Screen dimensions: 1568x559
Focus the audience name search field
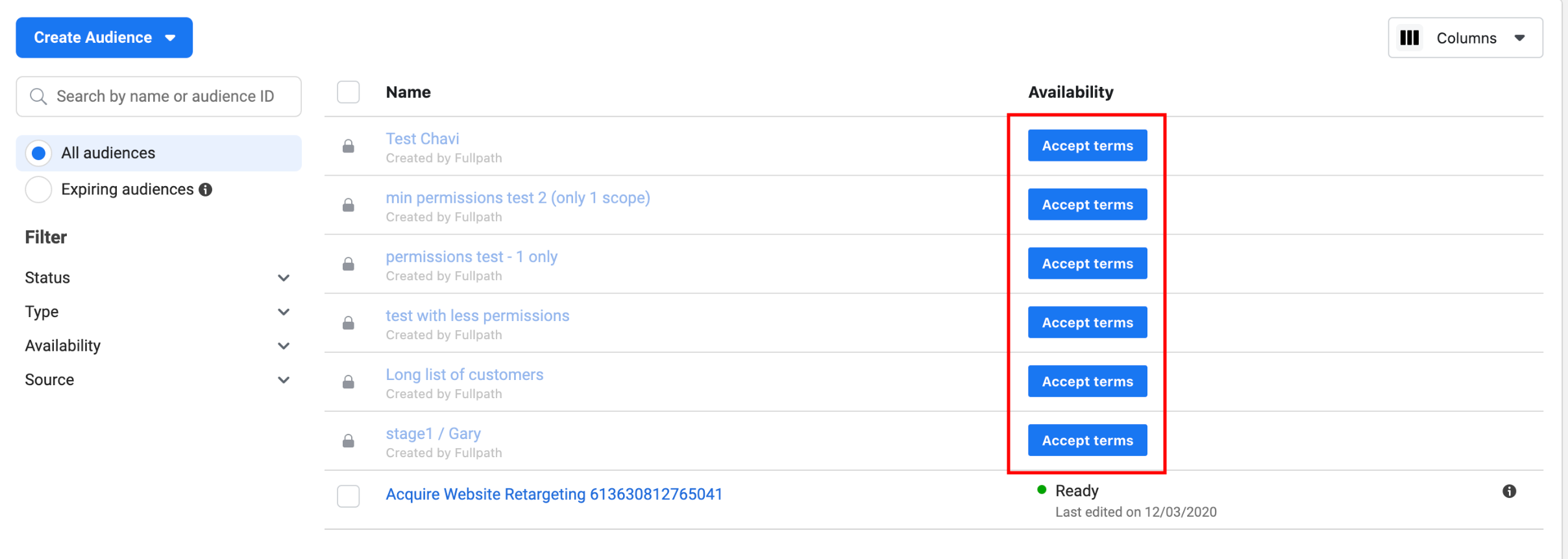click(165, 97)
